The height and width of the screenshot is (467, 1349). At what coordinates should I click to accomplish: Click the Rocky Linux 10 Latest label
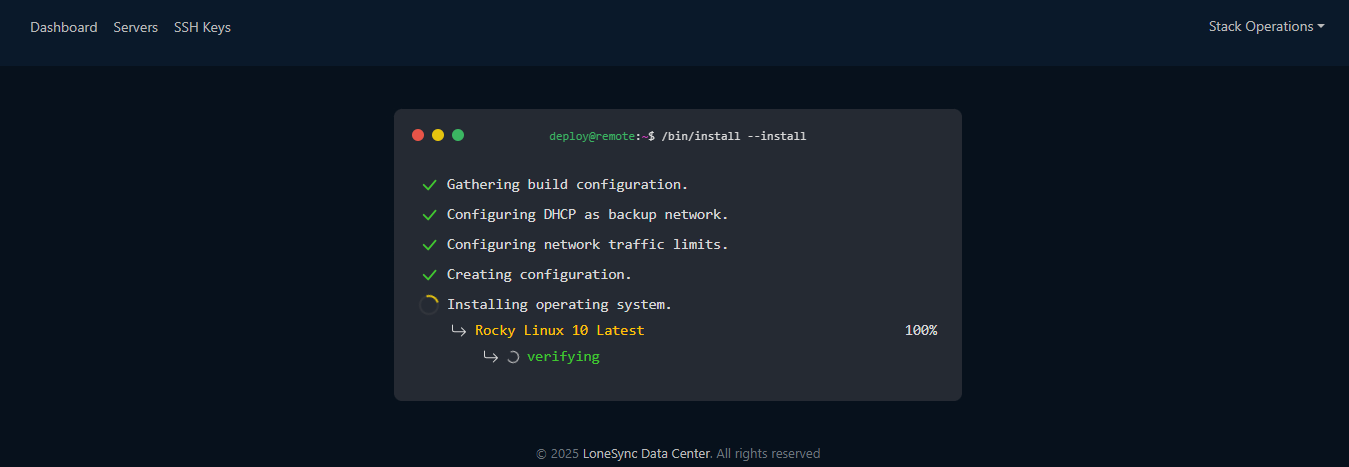coord(559,330)
